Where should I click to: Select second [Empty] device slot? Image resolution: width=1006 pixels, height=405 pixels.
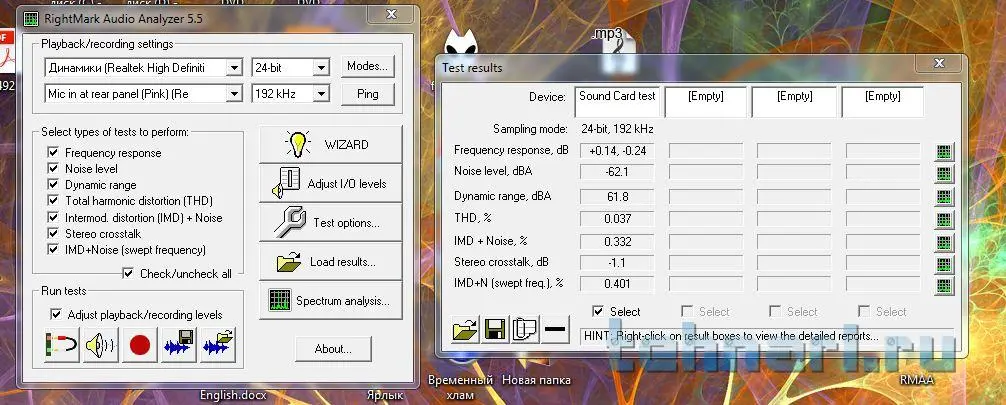point(706,101)
